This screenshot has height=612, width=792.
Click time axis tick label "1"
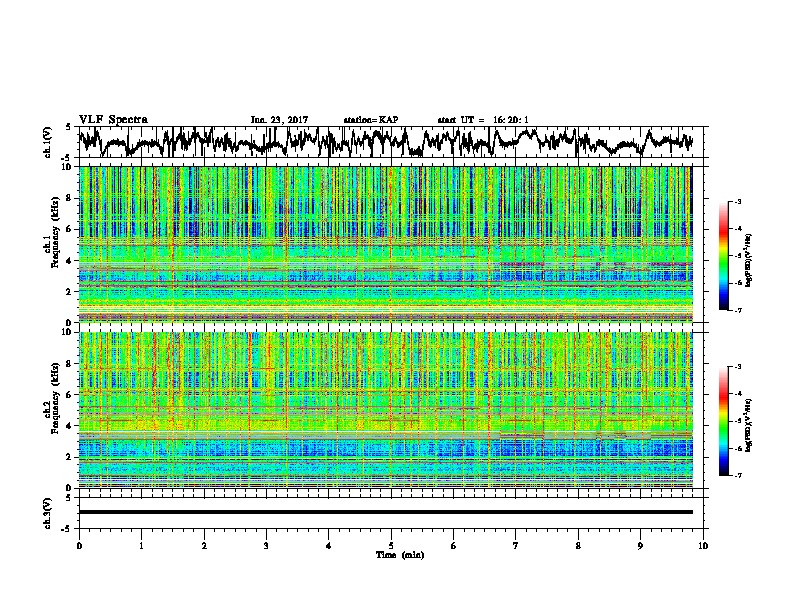pyautogui.click(x=141, y=546)
